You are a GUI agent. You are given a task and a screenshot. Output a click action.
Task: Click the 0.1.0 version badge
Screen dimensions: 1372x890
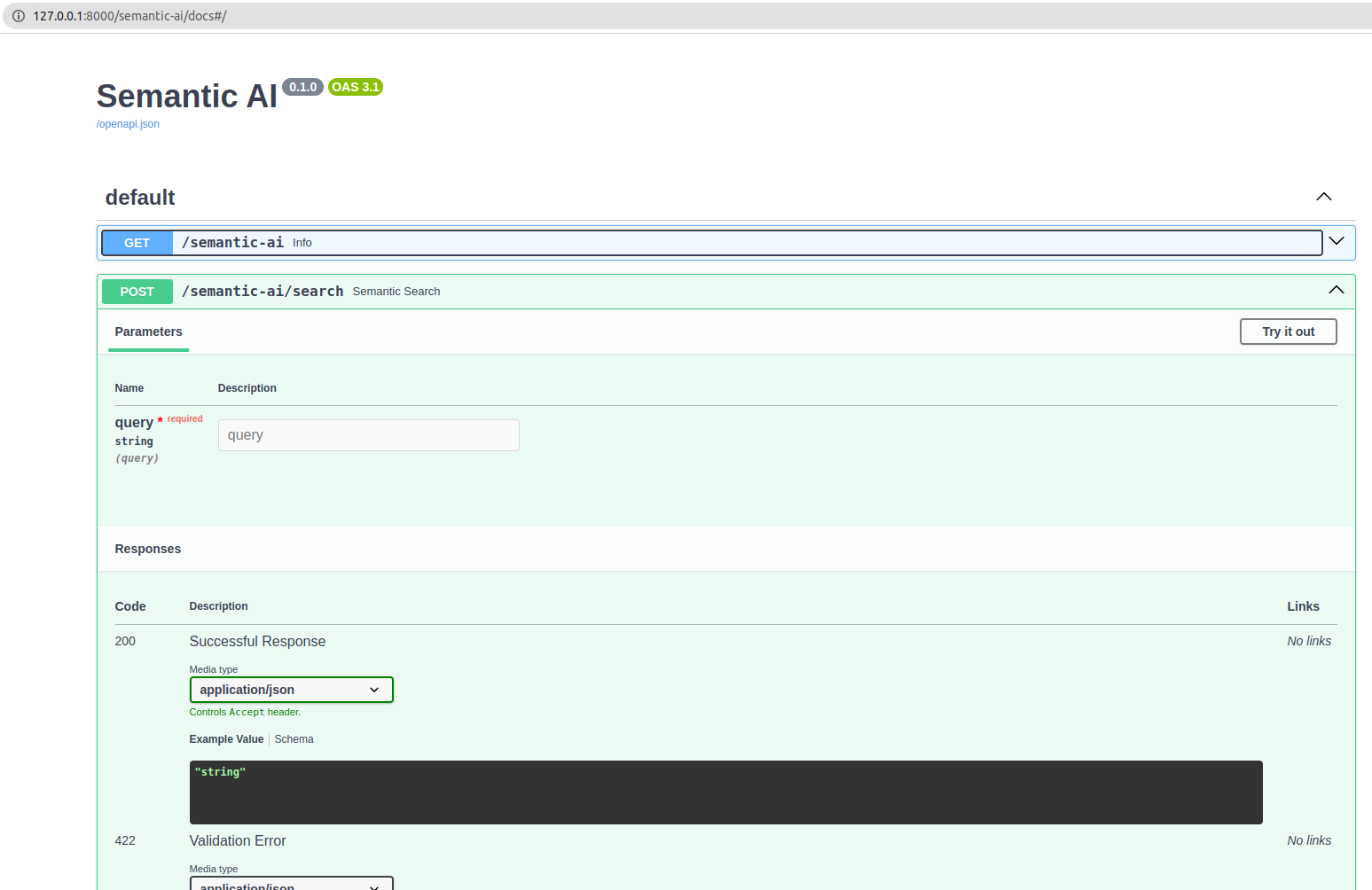302,86
